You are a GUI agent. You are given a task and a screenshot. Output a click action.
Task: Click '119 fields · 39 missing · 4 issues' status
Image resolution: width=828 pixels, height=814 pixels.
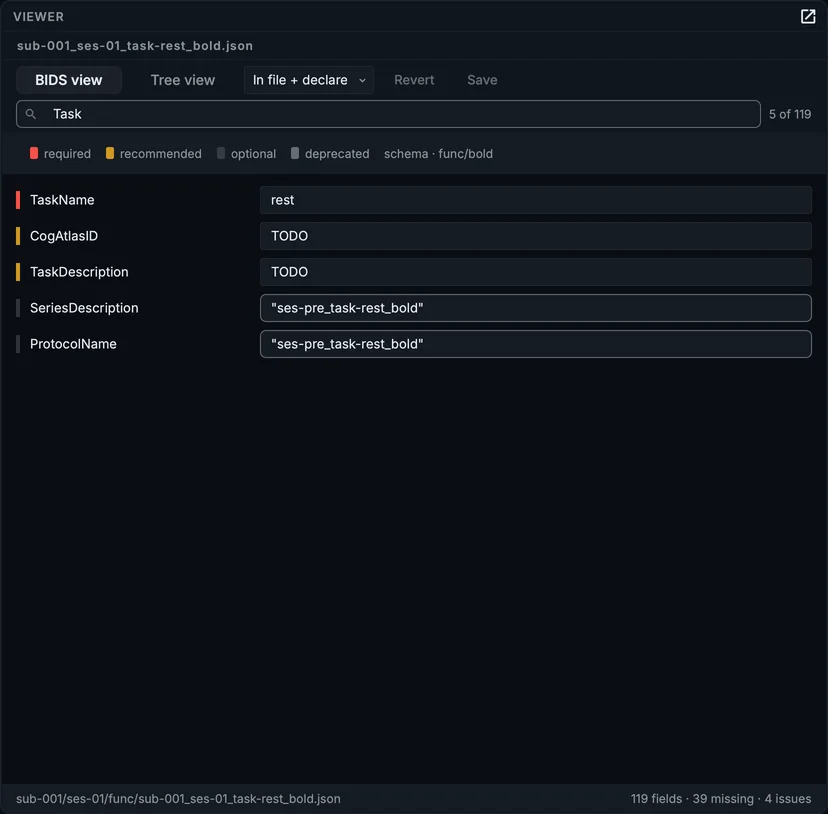pyautogui.click(x=721, y=798)
